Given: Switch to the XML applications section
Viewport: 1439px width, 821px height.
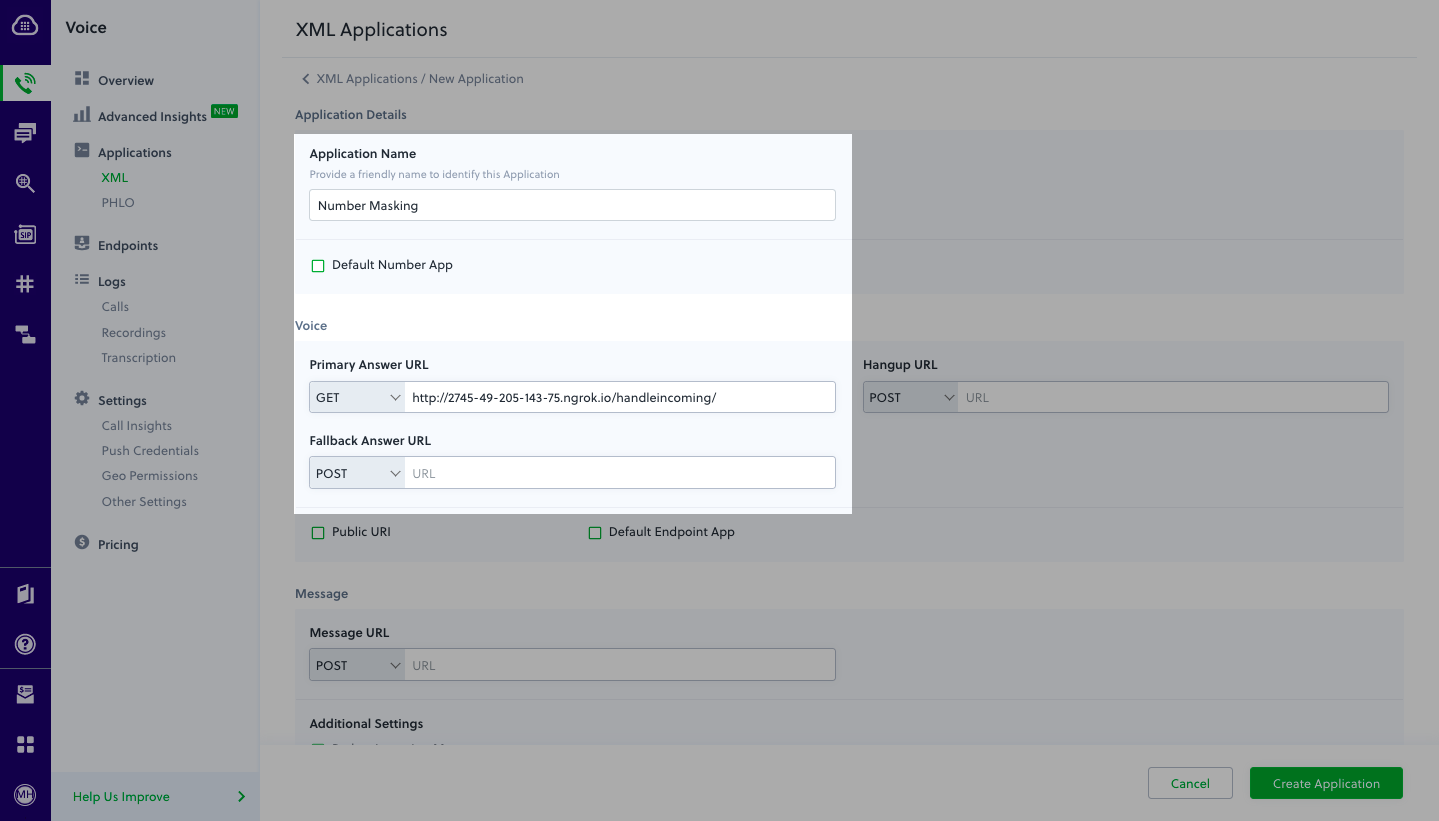Looking at the screenshot, I should [113, 177].
